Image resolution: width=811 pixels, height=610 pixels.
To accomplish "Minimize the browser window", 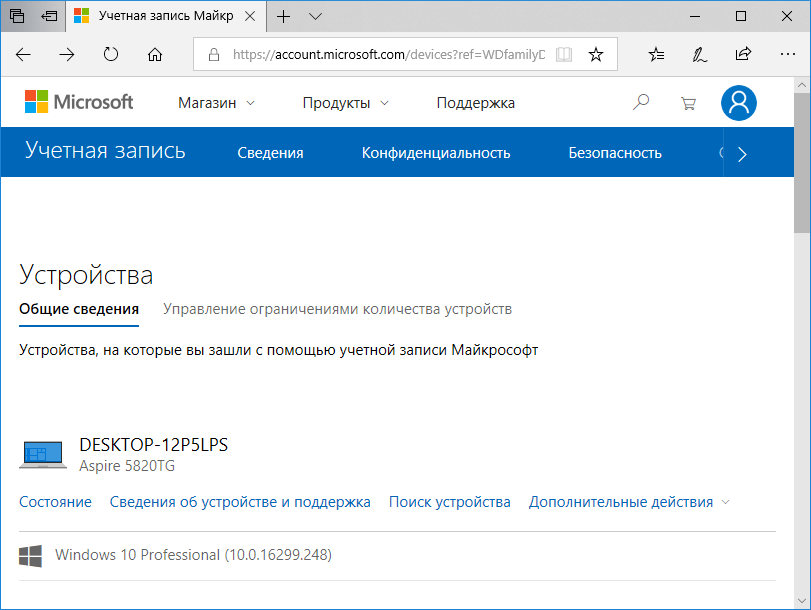I will tap(695, 17).
